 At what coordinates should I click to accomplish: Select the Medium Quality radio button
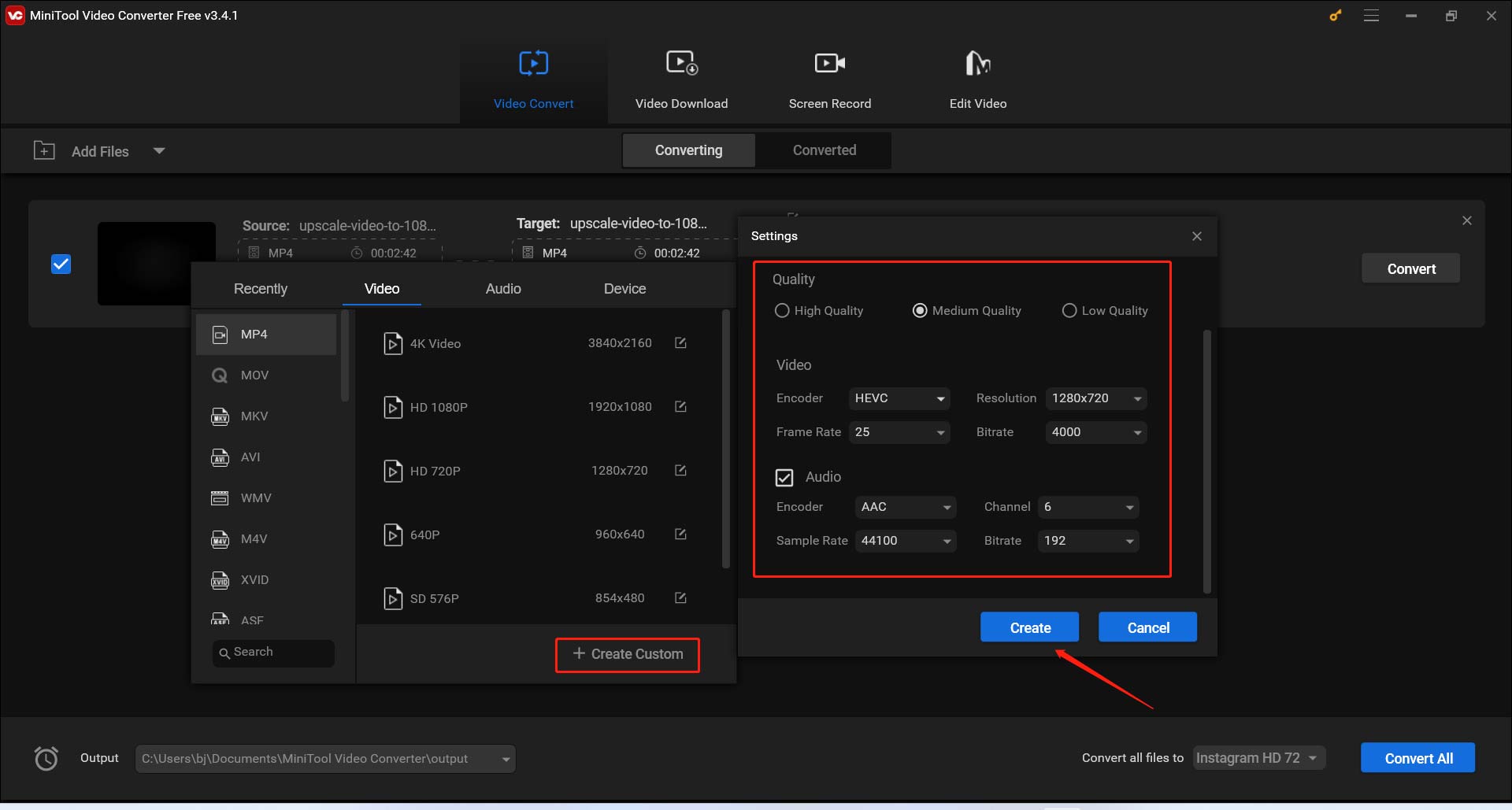[x=920, y=311]
